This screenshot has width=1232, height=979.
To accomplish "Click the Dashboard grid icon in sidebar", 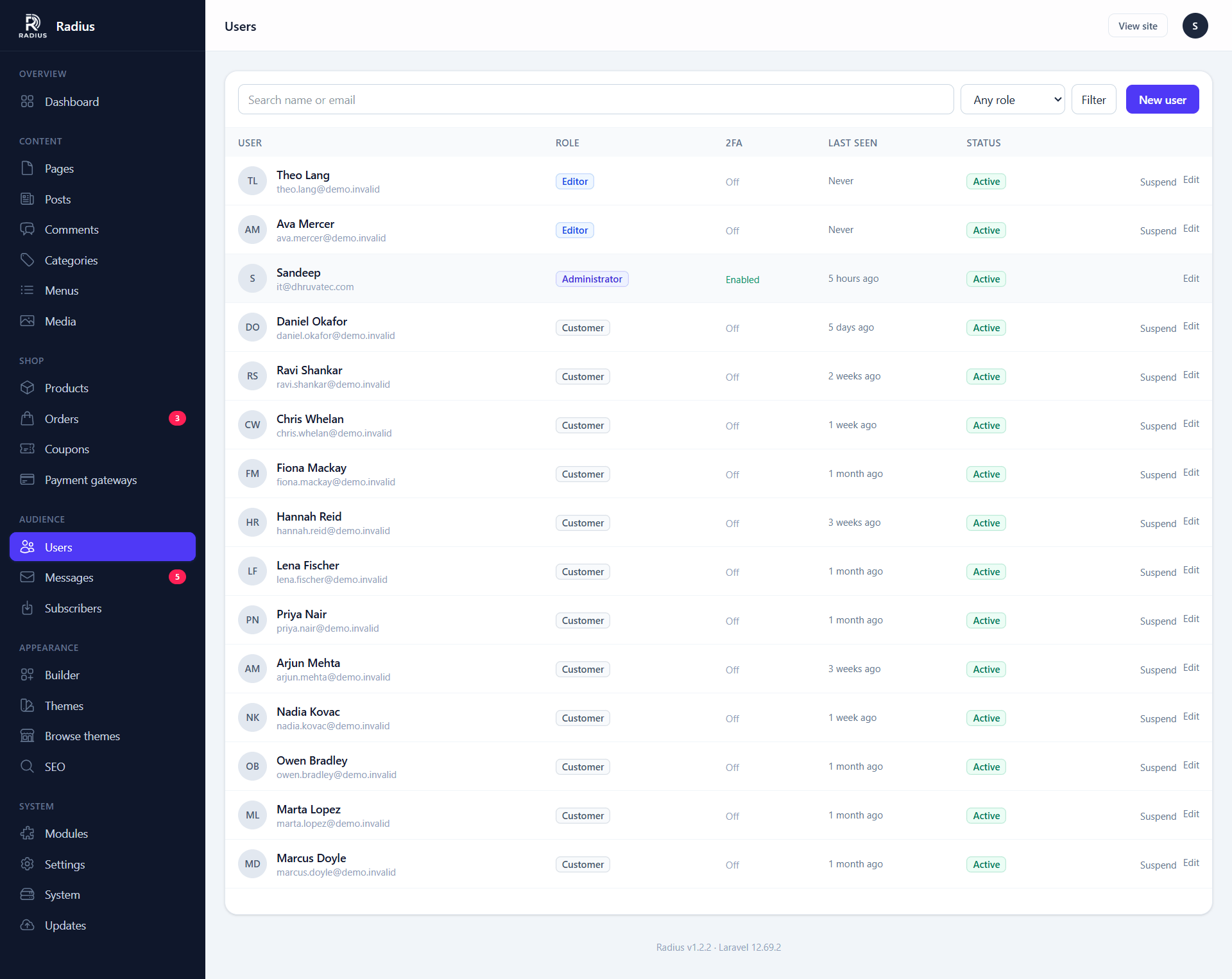I will [x=27, y=101].
